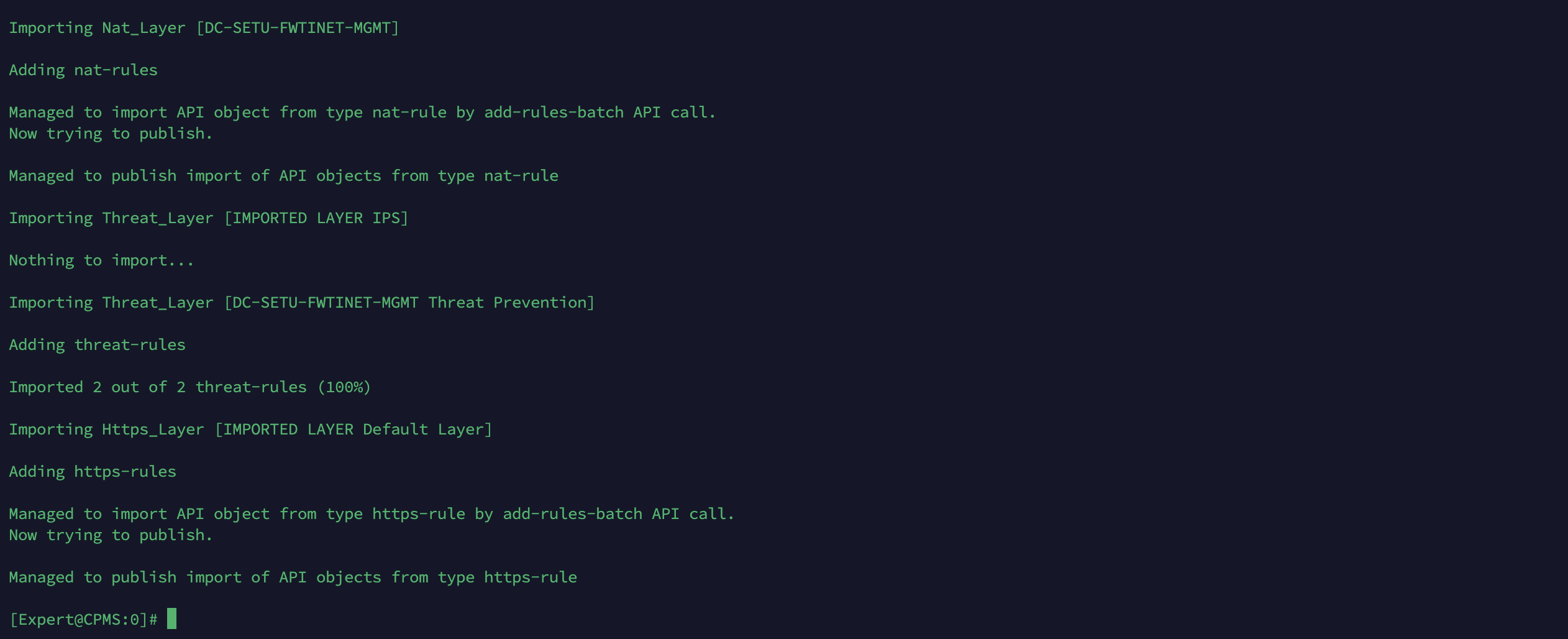
Task: Click the terminal cursor block after the prompt
Action: (x=172, y=618)
